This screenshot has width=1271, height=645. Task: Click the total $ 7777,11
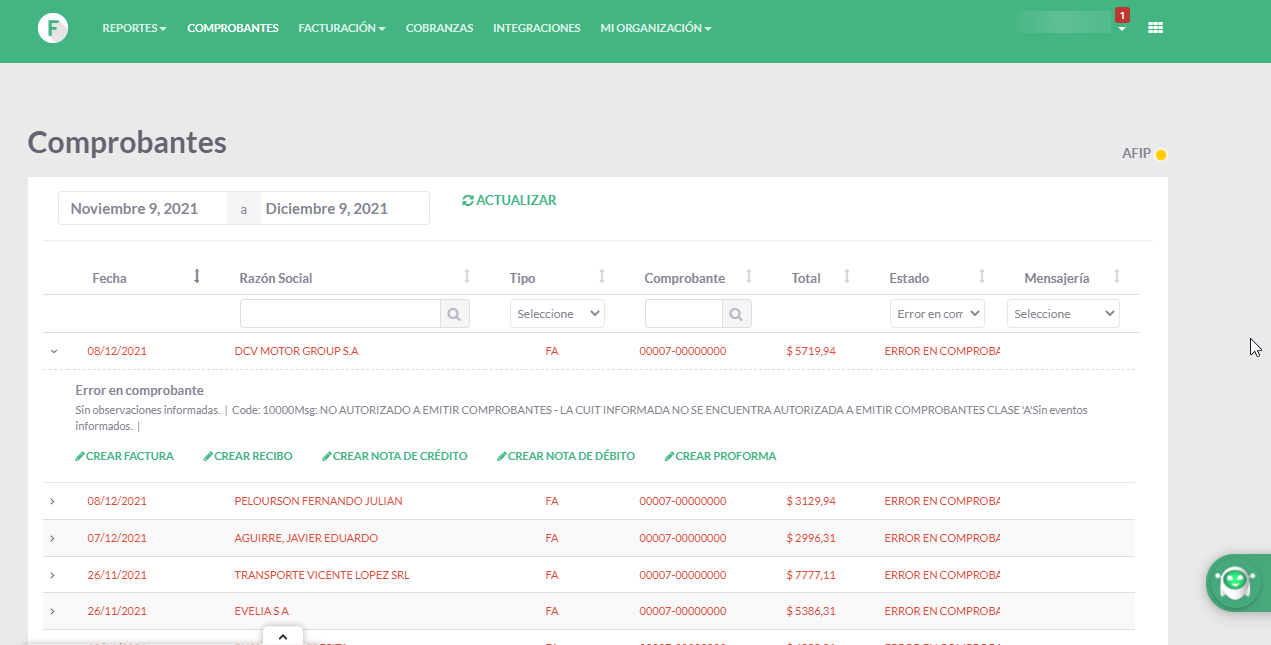(811, 575)
